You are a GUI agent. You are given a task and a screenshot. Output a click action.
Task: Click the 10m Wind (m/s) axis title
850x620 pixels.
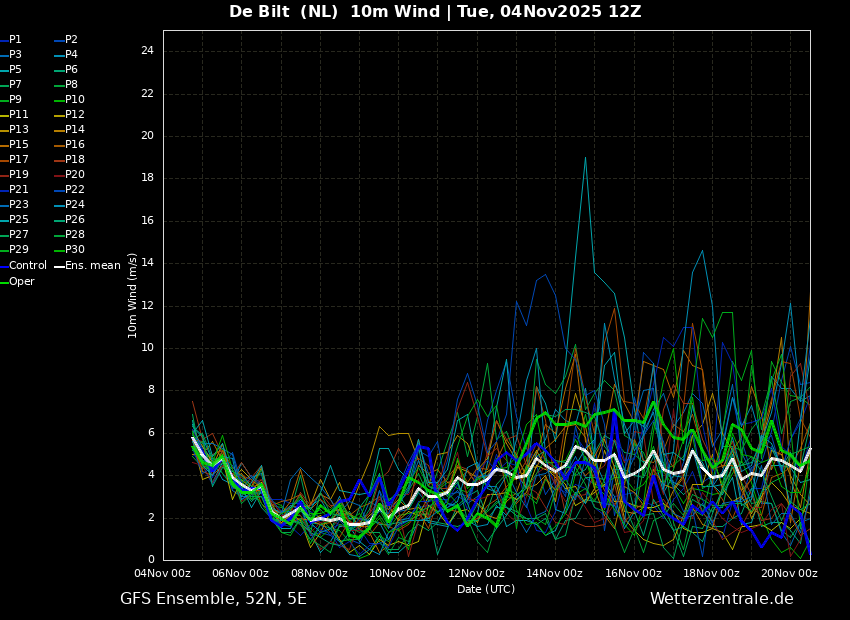click(133, 295)
